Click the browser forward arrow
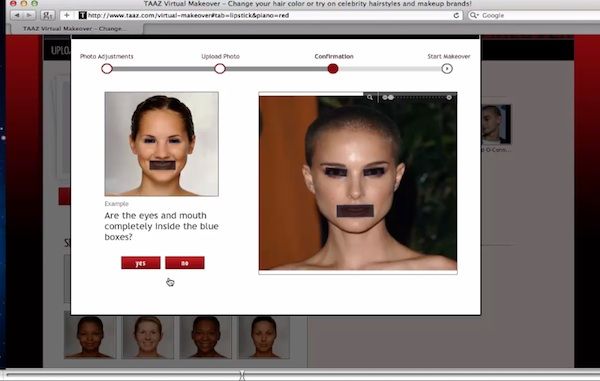 (x=29, y=15)
